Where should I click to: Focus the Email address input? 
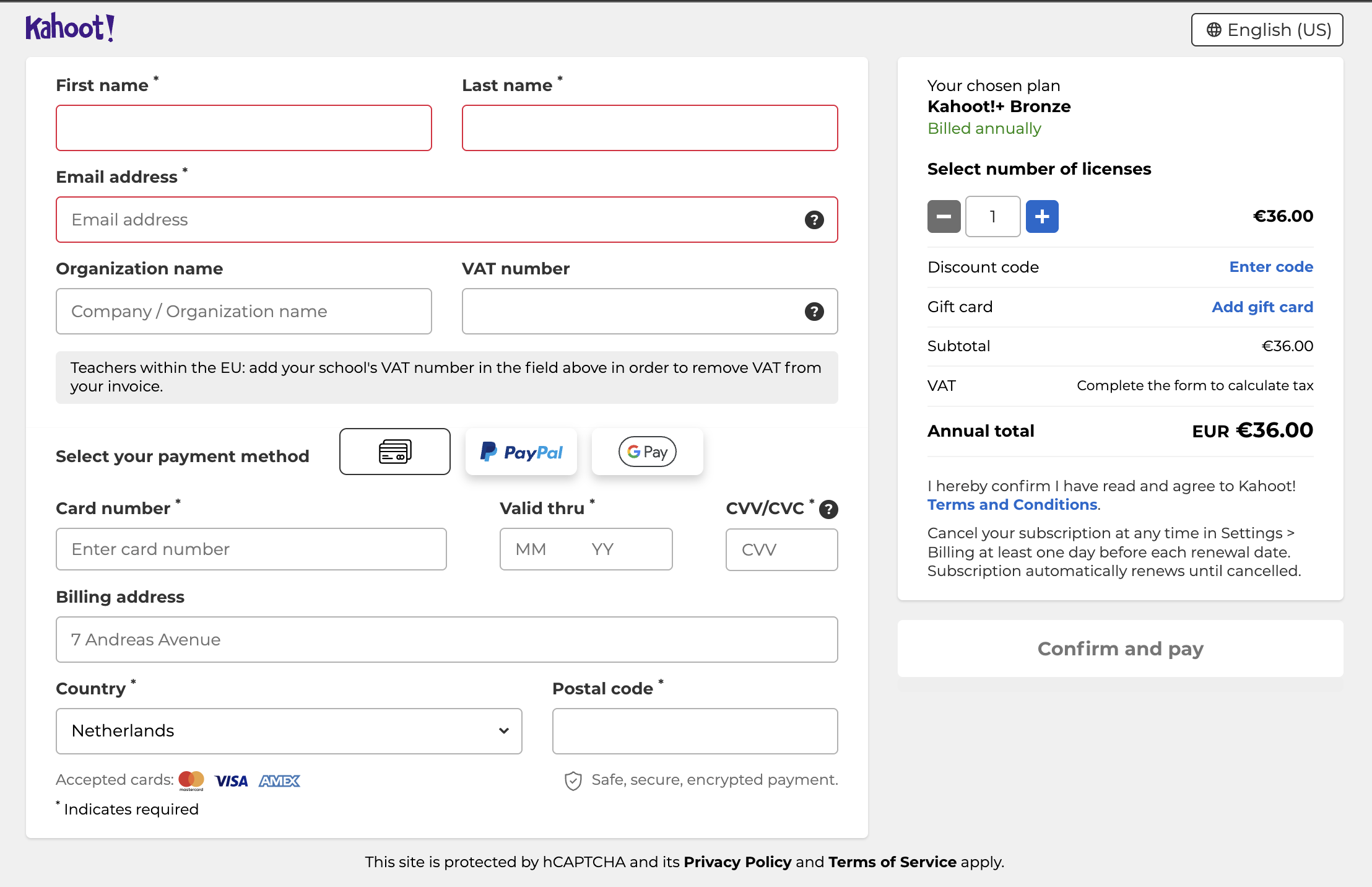click(x=447, y=220)
